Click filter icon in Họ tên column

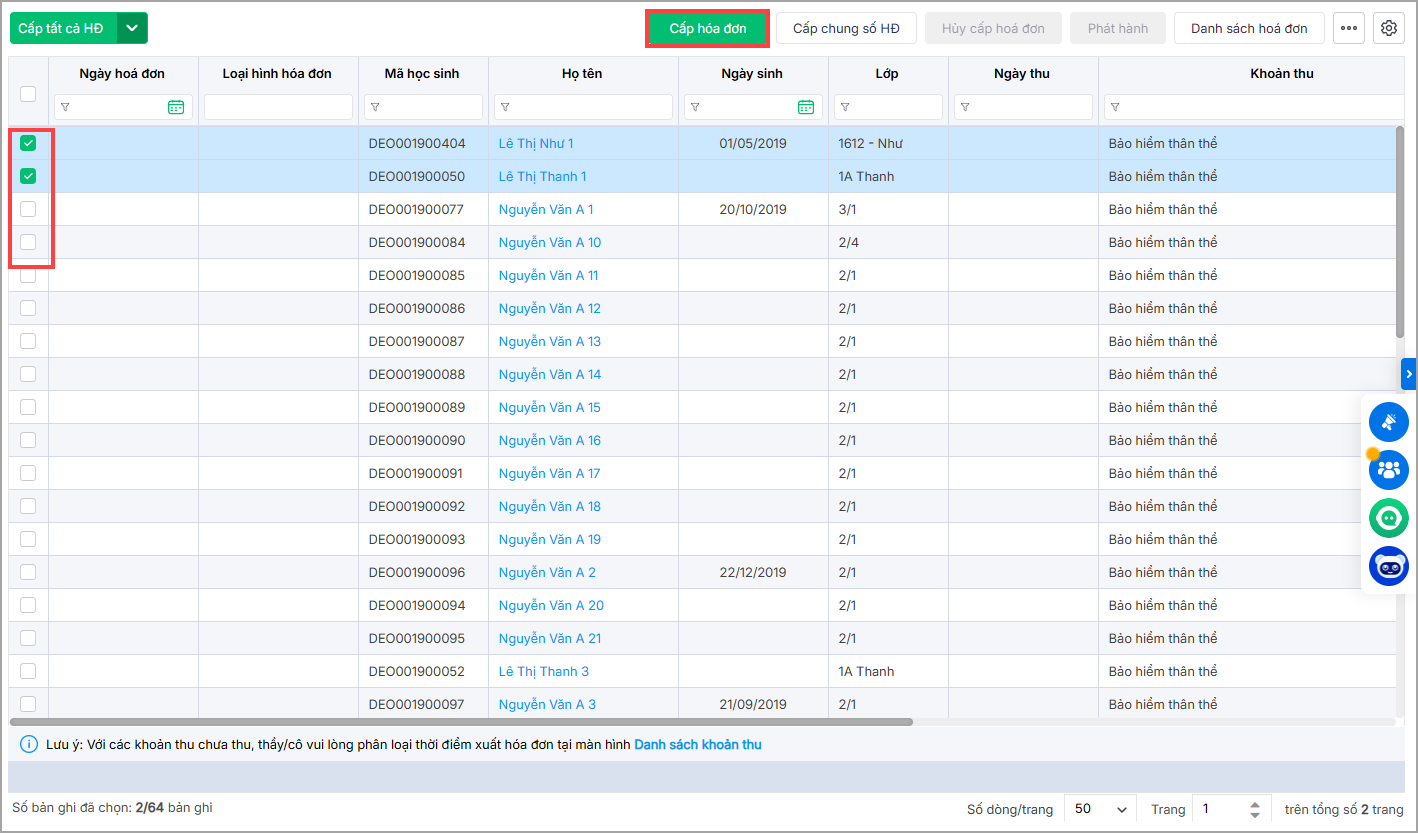pyautogui.click(x=504, y=107)
